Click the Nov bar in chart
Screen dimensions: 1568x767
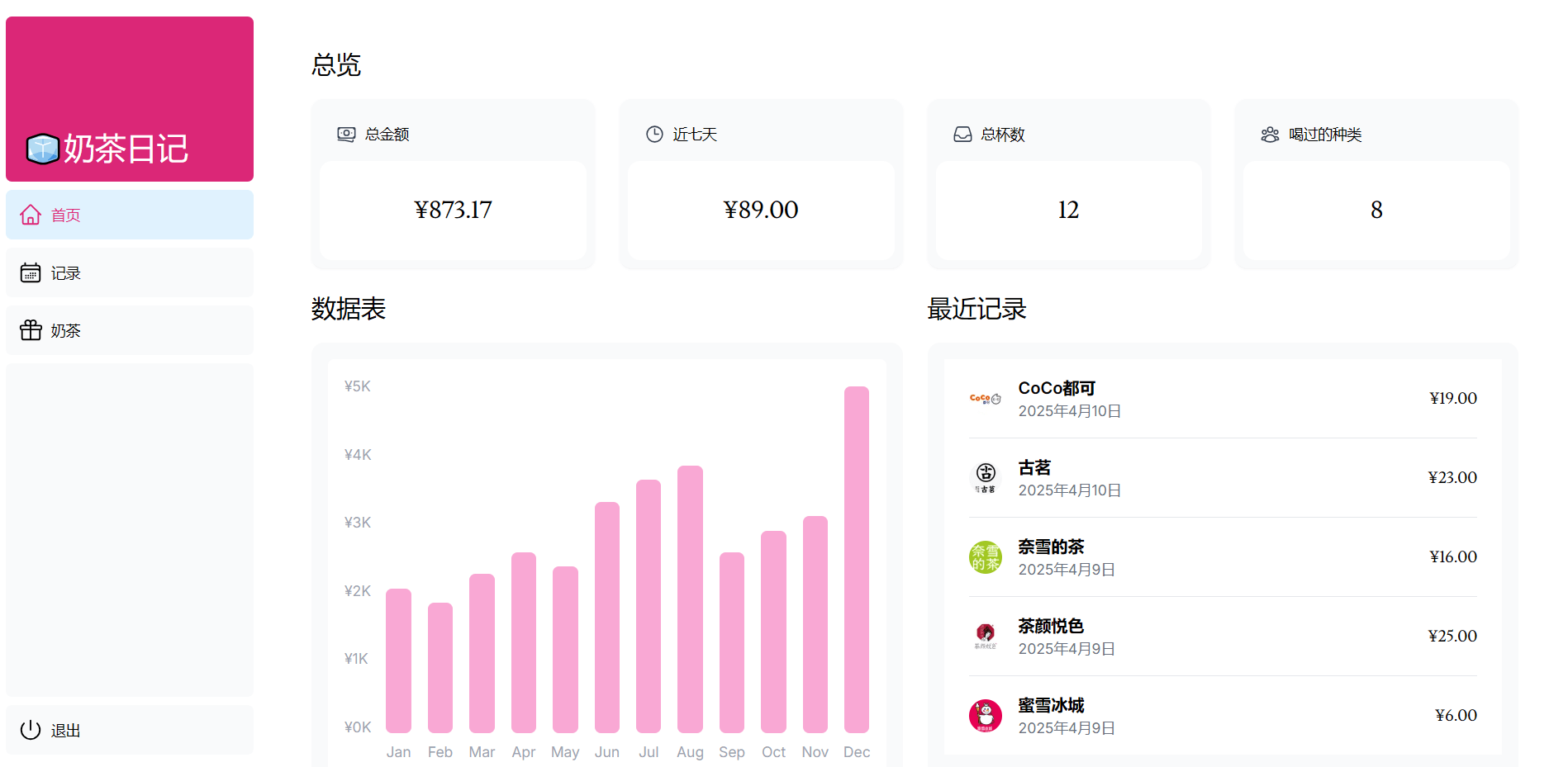tap(815, 624)
